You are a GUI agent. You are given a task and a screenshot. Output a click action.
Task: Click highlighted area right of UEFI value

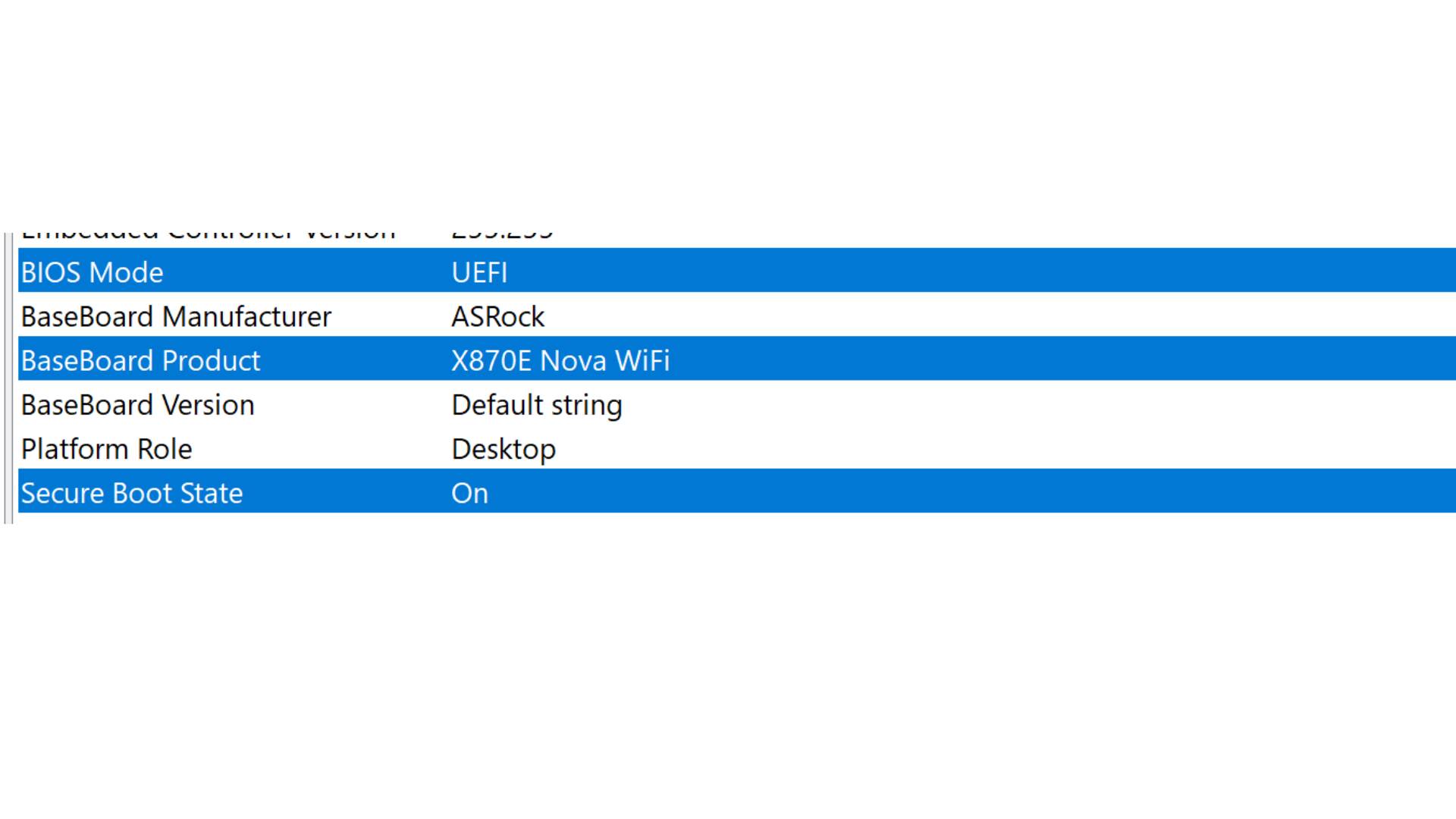click(x=986, y=272)
